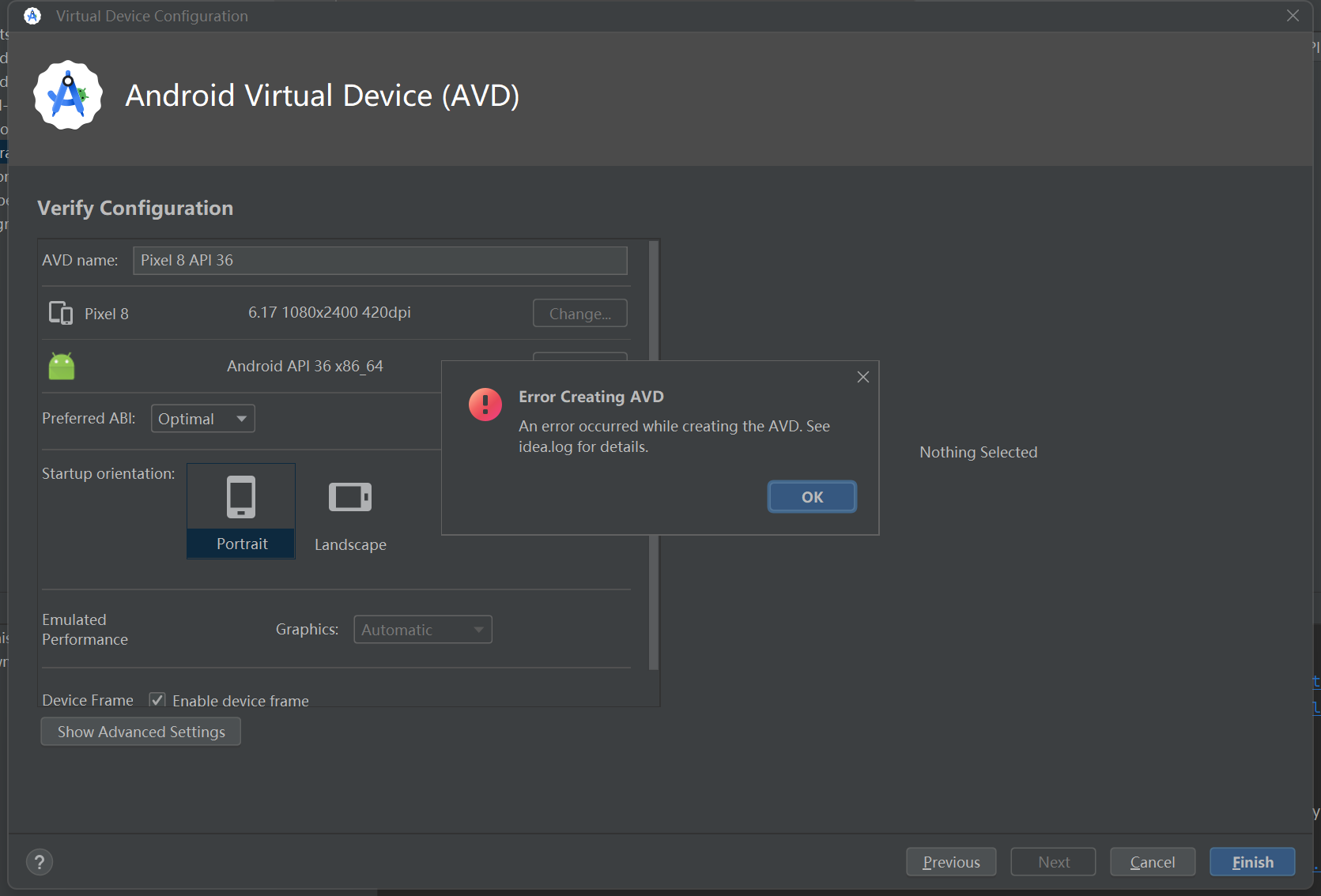Click the AVD name input field
1321x896 pixels.
[380, 261]
